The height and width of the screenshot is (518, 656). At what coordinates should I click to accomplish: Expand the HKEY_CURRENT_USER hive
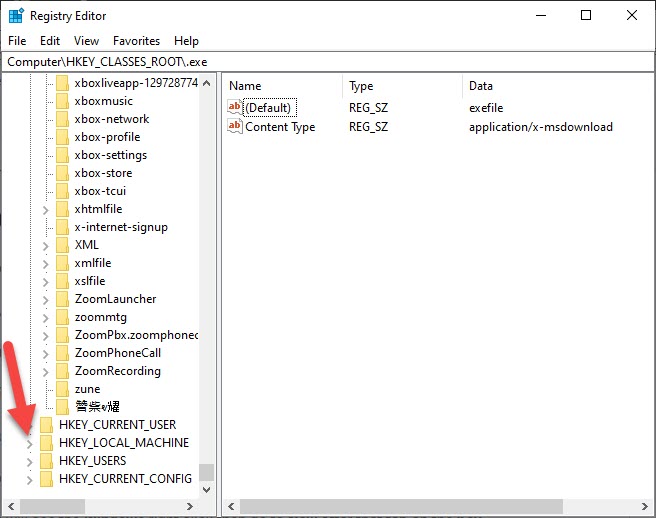pyautogui.click(x=29, y=425)
